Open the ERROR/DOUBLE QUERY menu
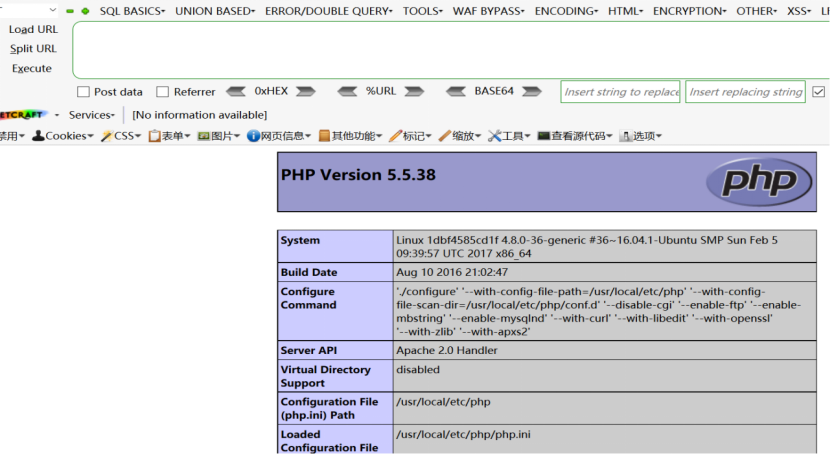The image size is (835, 454). 329,11
